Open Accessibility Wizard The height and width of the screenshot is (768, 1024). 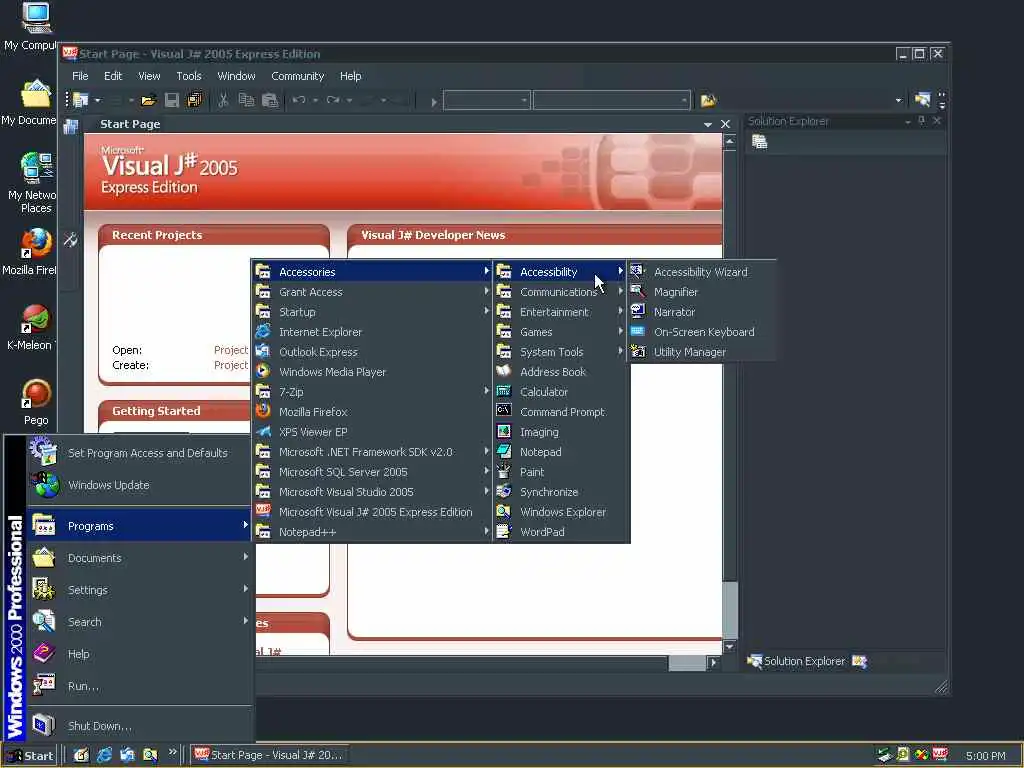point(703,272)
